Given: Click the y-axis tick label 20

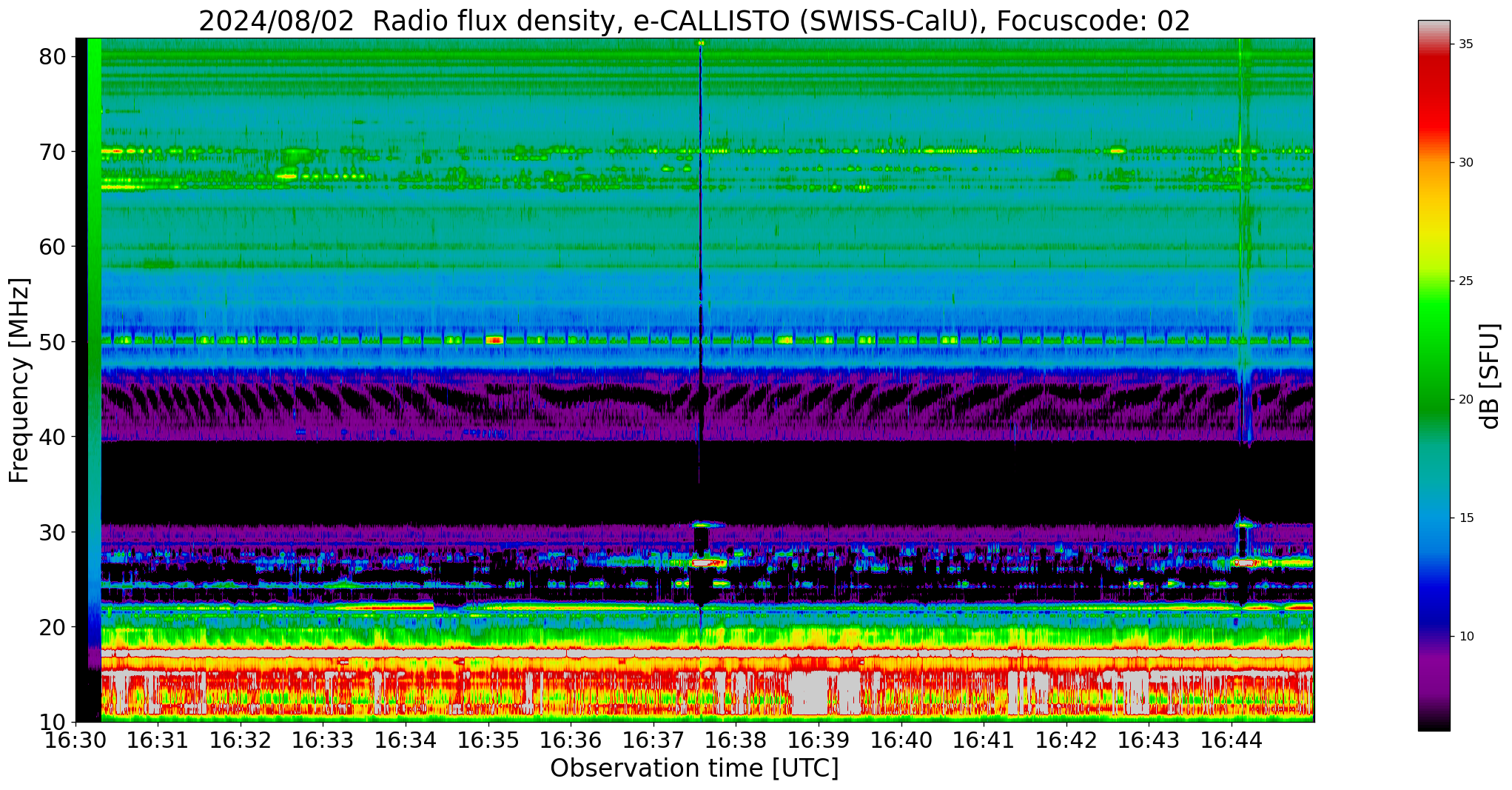Looking at the screenshot, I should tap(53, 627).
